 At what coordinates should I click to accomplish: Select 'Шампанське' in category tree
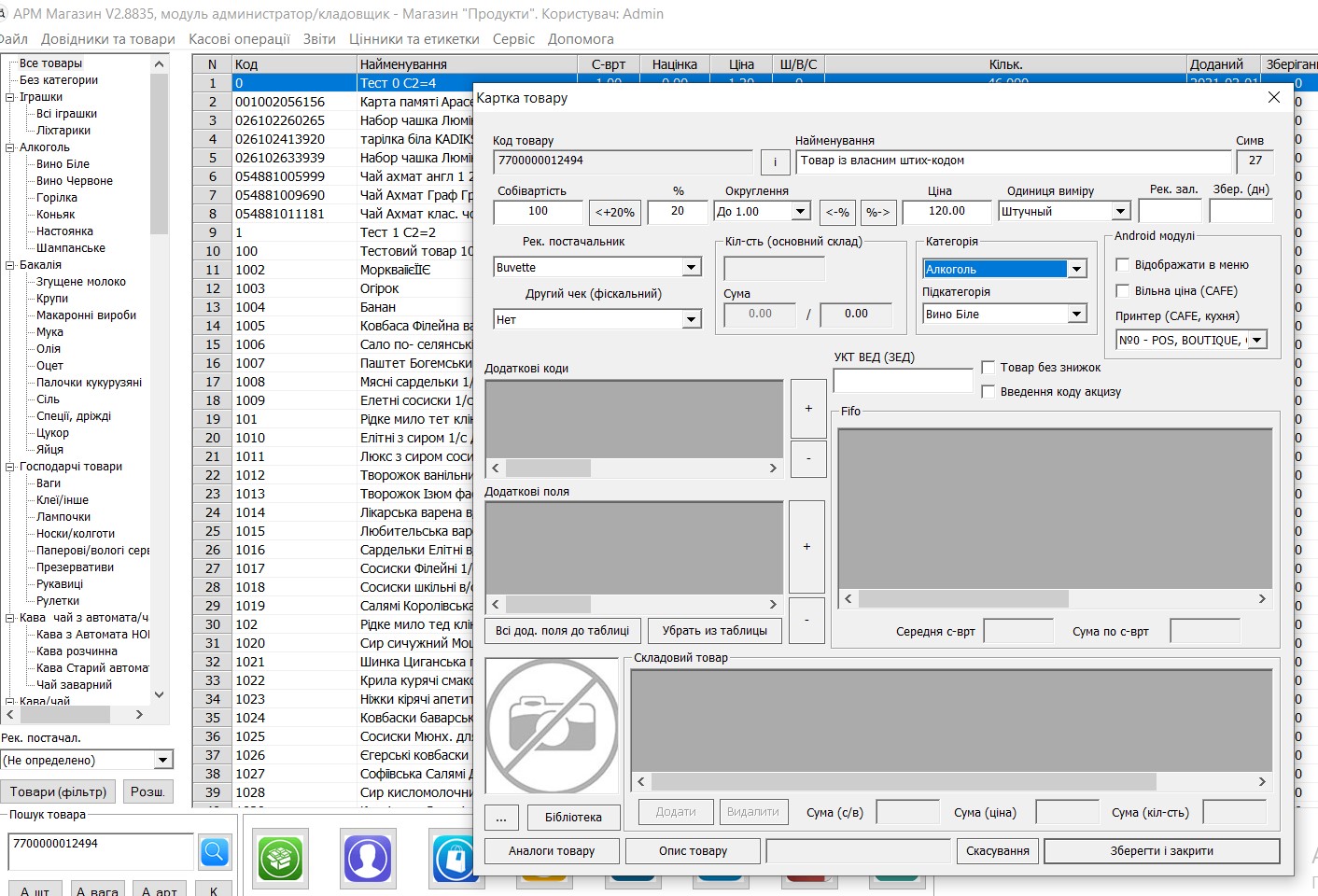pyautogui.click(x=71, y=248)
